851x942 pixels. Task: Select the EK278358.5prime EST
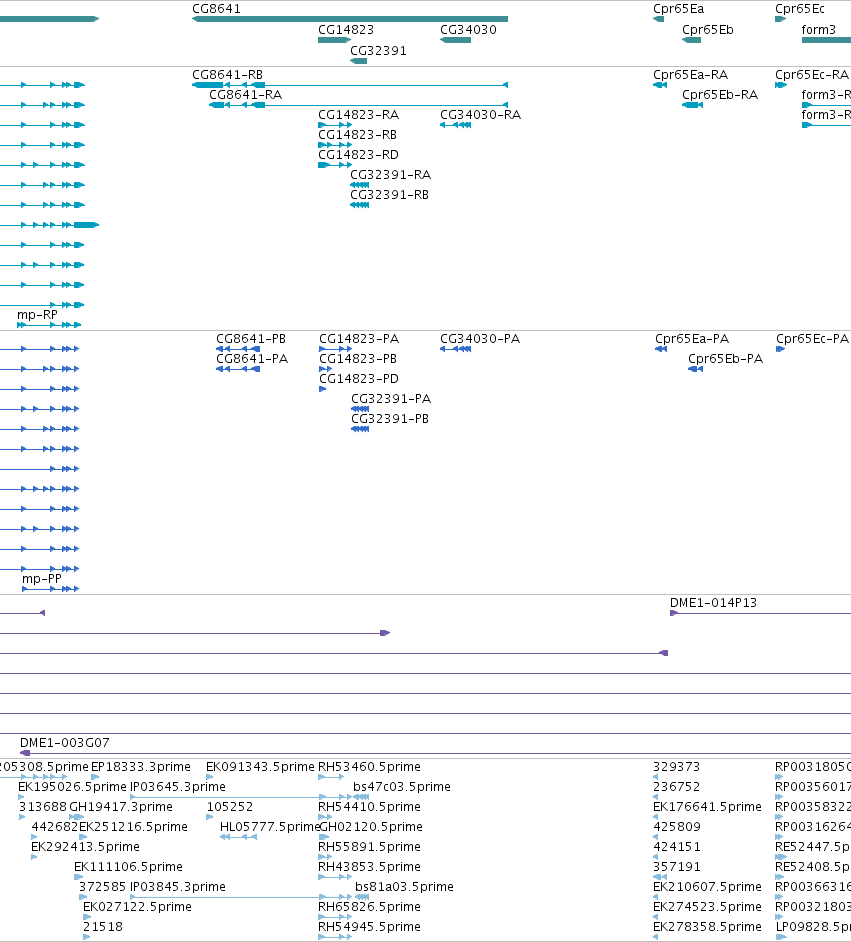(656, 937)
